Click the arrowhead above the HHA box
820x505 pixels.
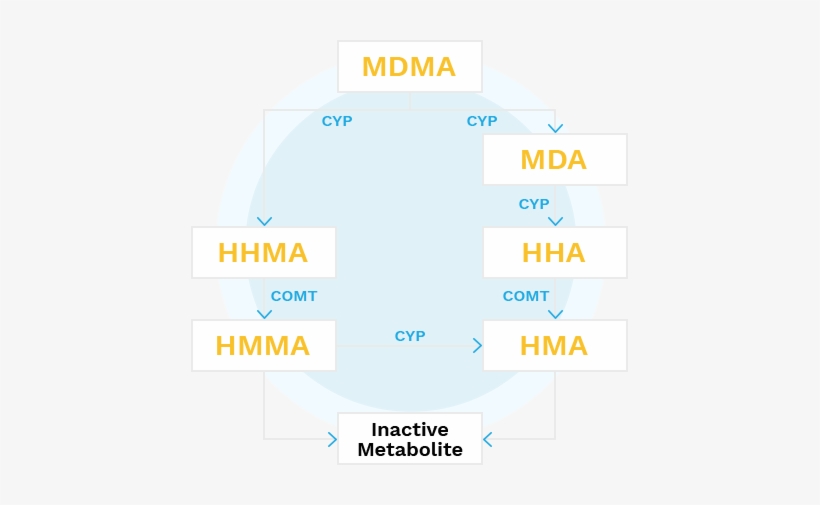coord(555,221)
